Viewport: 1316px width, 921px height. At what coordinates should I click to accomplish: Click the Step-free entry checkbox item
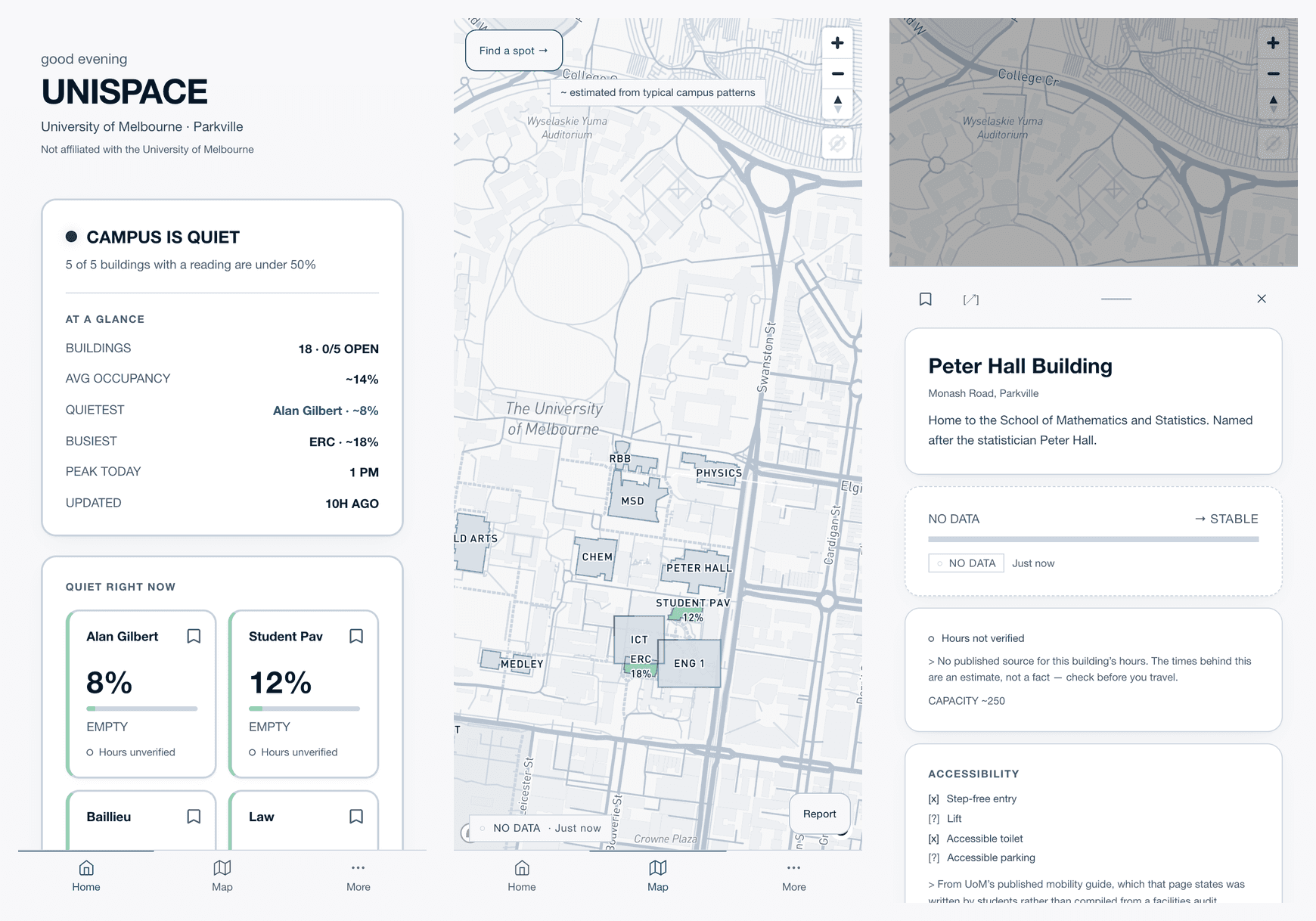pyautogui.click(x=973, y=799)
